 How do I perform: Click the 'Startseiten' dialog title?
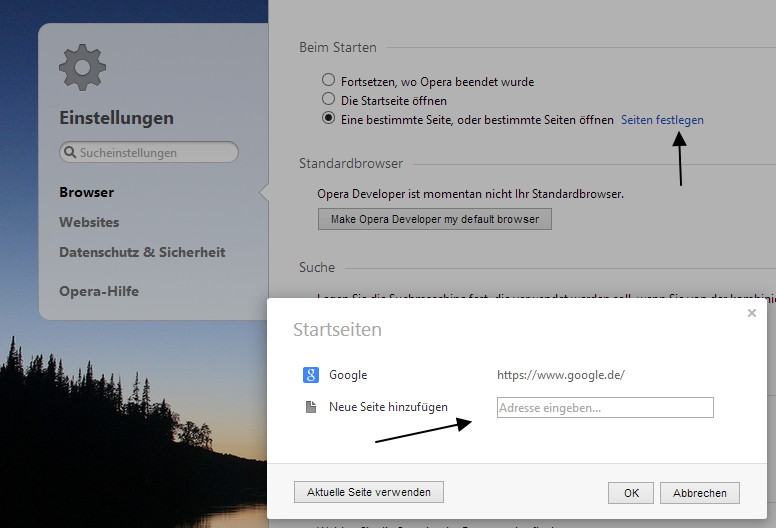pos(337,330)
